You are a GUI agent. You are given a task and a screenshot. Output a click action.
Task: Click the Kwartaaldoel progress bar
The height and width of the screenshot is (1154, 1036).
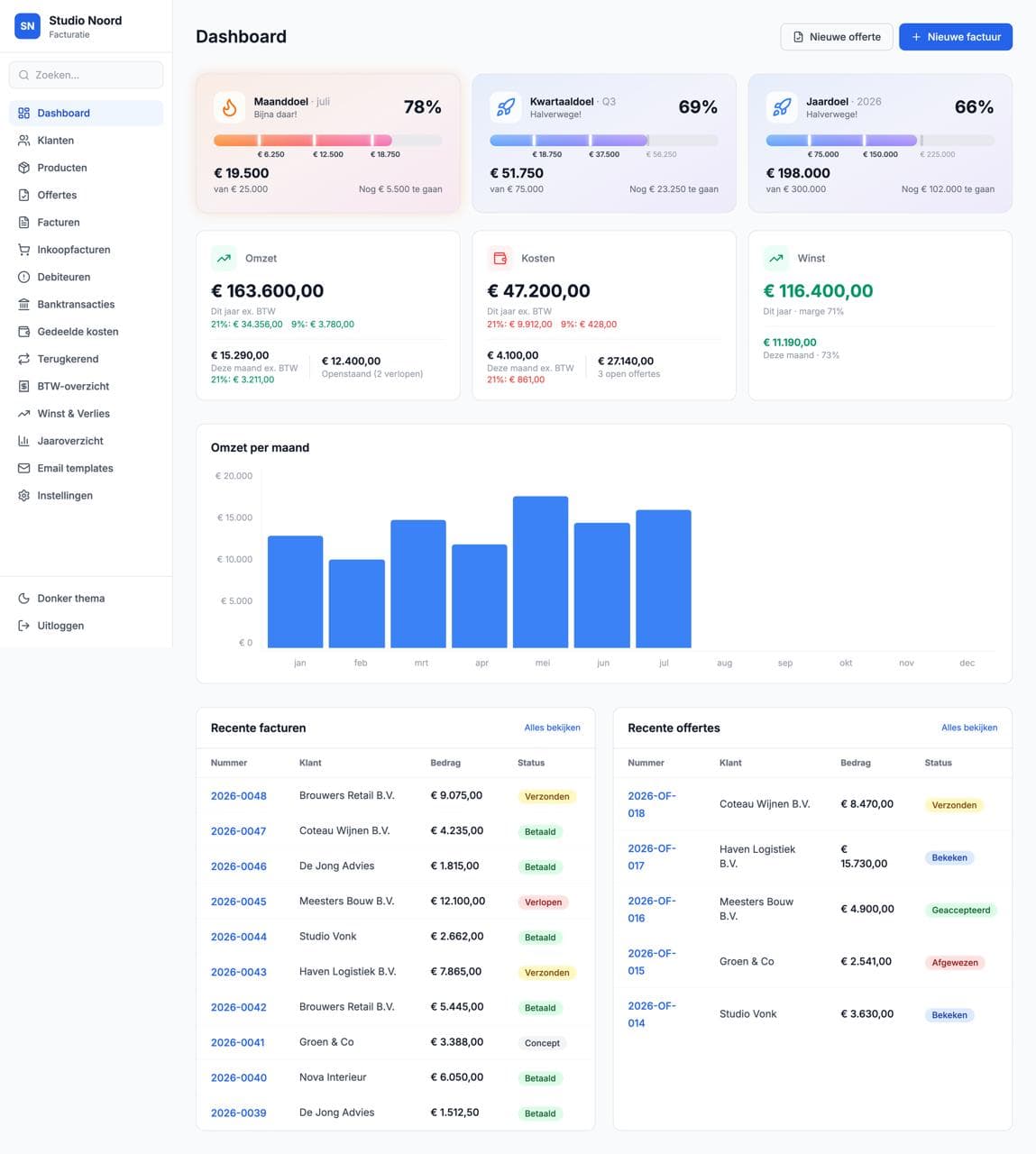pyautogui.click(x=604, y=141)
